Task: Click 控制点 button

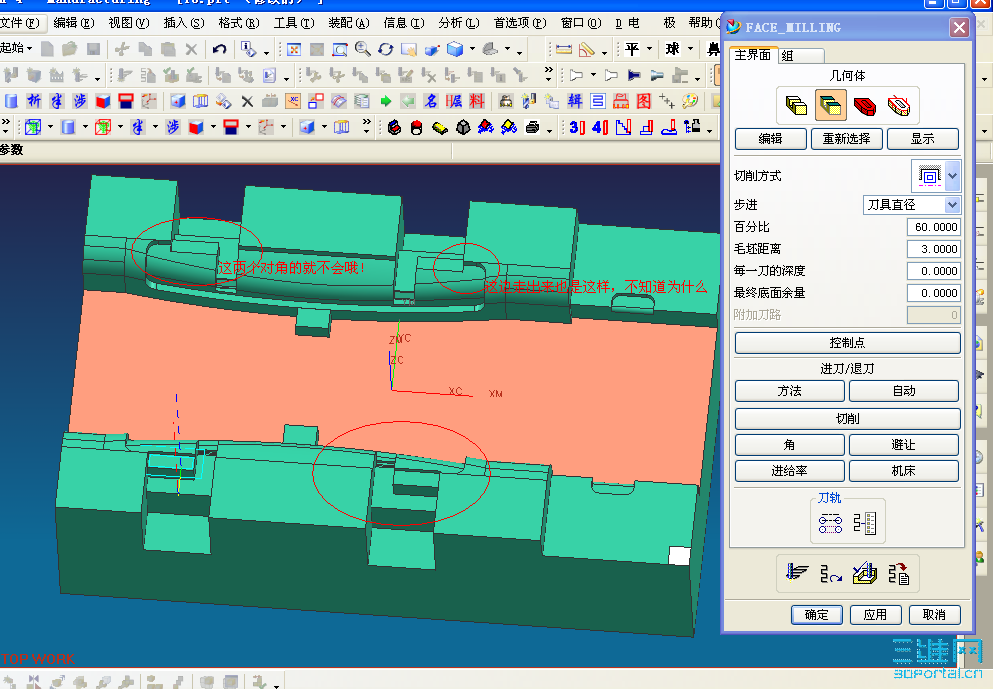Action: [x=847, y=343]
